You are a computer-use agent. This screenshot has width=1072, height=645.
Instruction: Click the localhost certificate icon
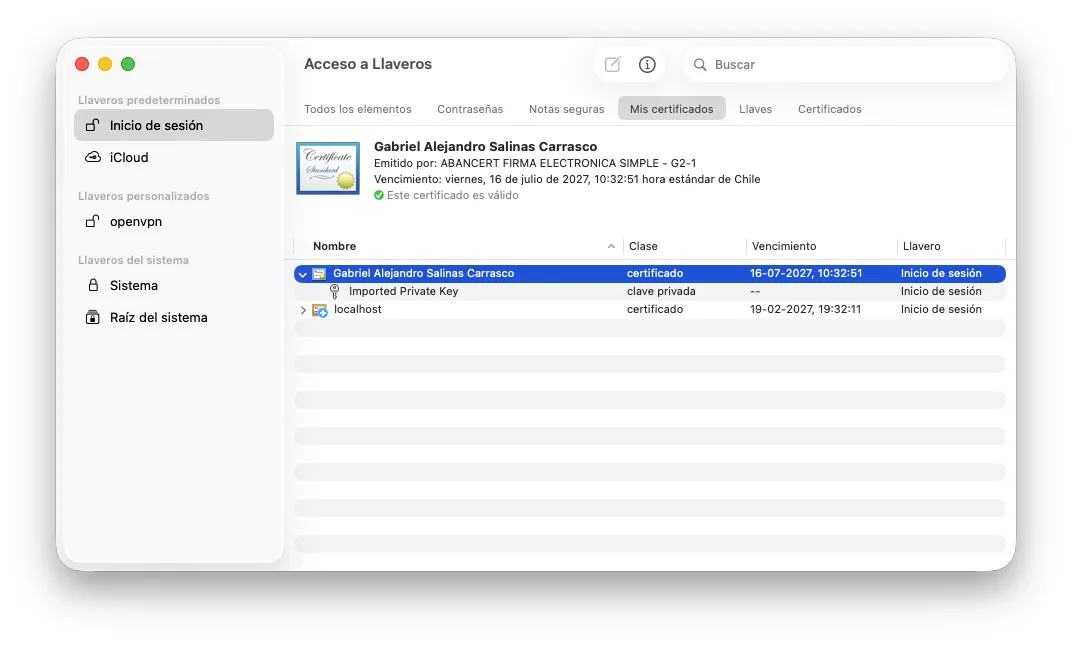pos(319,311)
